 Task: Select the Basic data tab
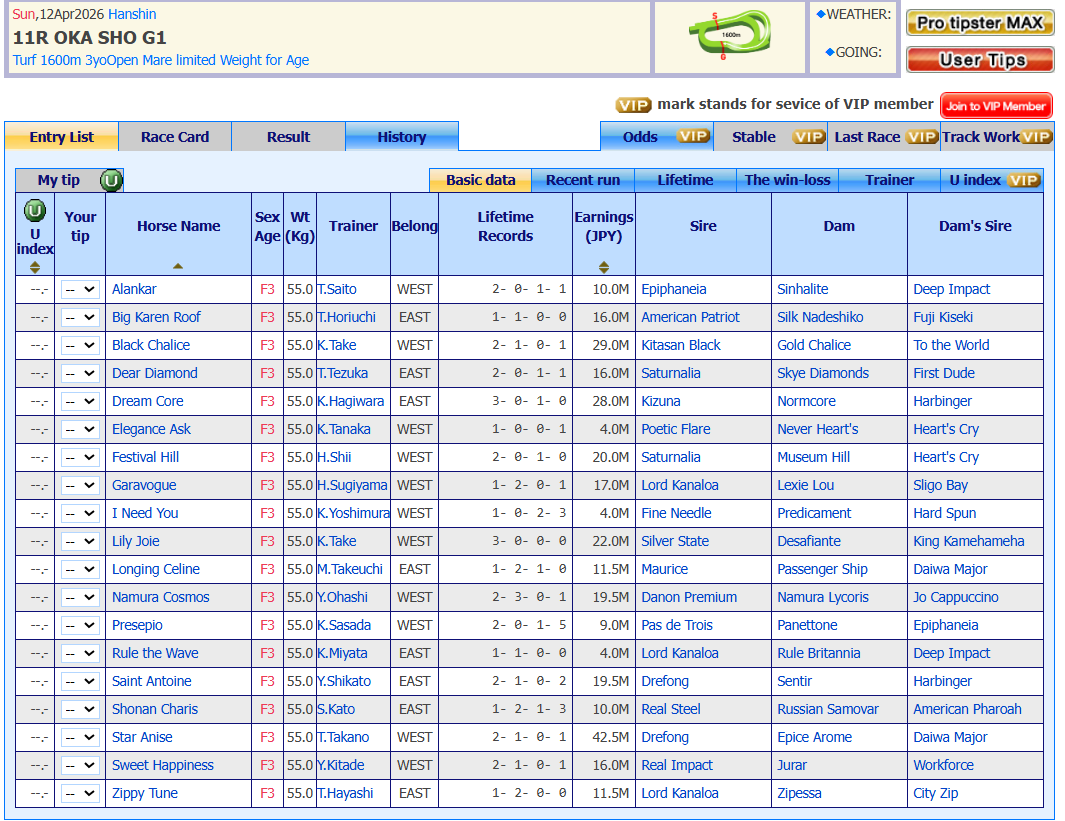[x=481, y=180]
